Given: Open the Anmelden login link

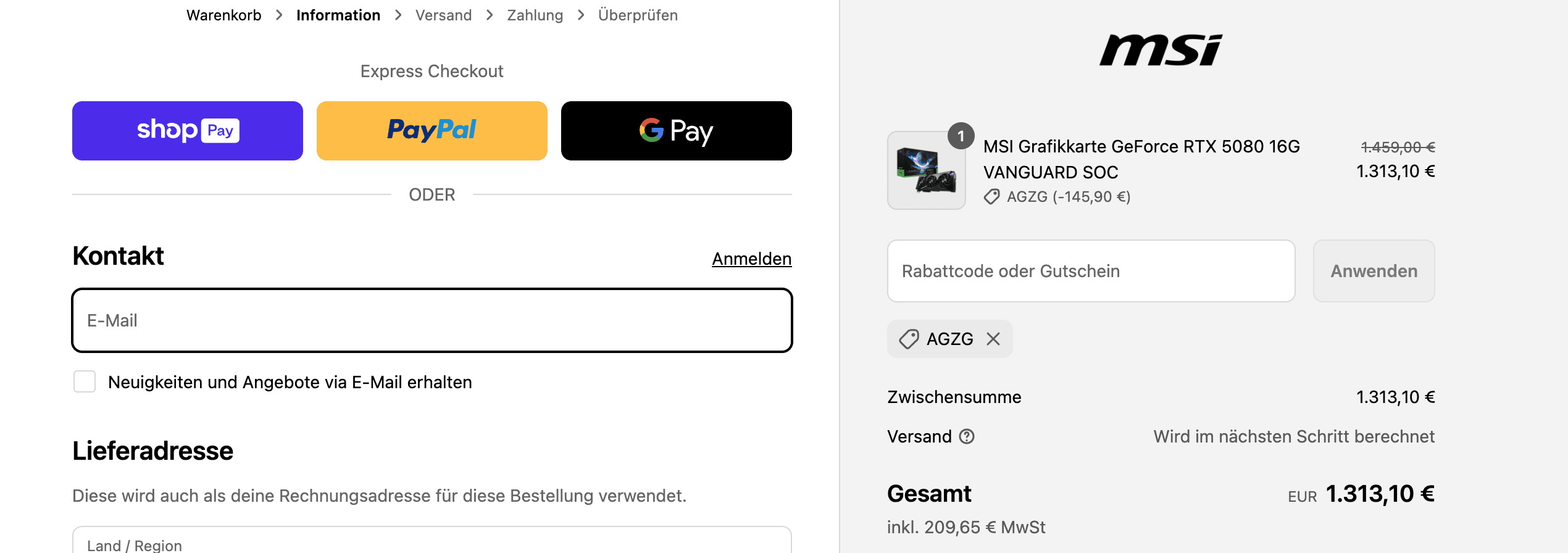Looking at the screenshot, I should pos(751,259).
